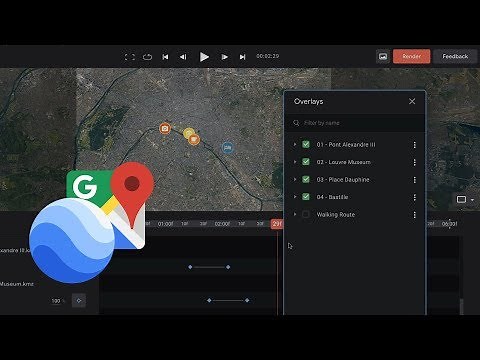Click the yellow map marker
This screenshot has width=480, height=360.
point(188,133)
